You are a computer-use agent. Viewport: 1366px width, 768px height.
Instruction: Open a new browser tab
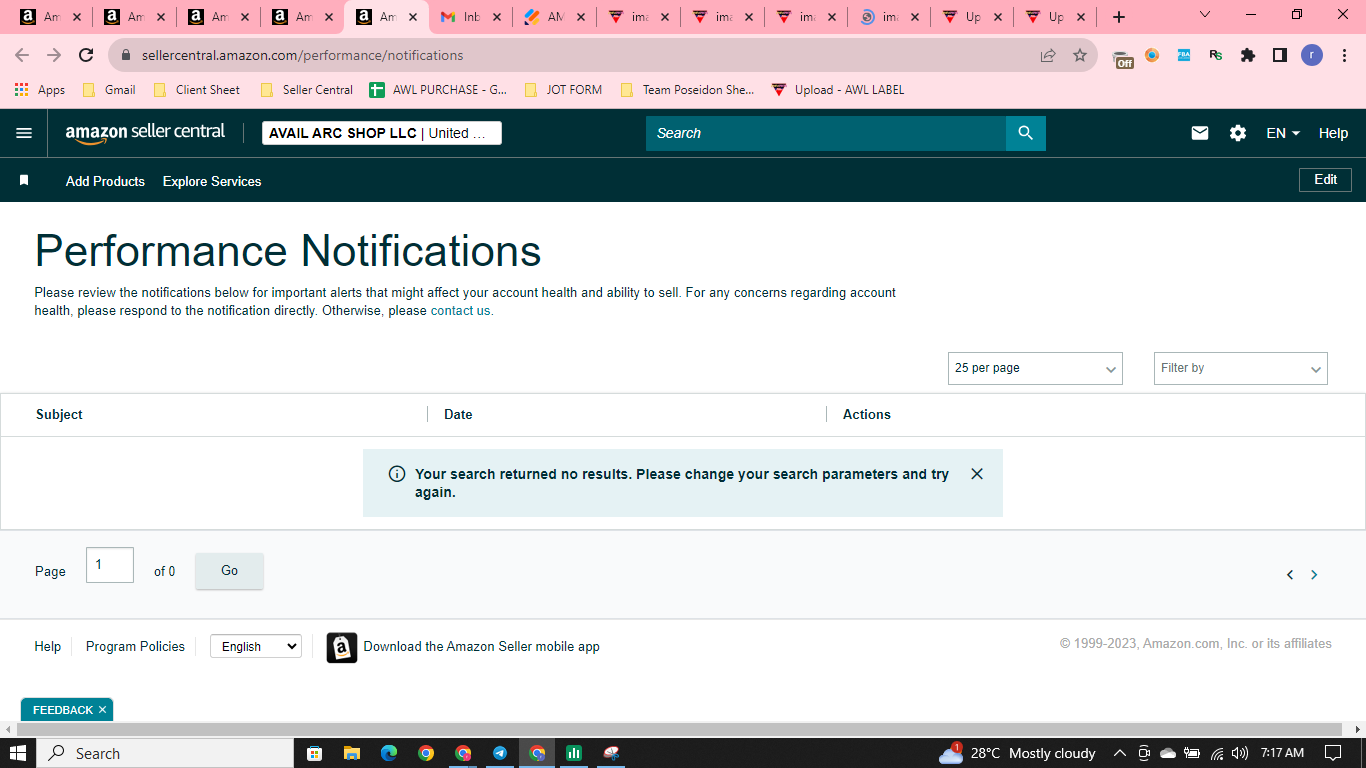tap(1119, 17)
